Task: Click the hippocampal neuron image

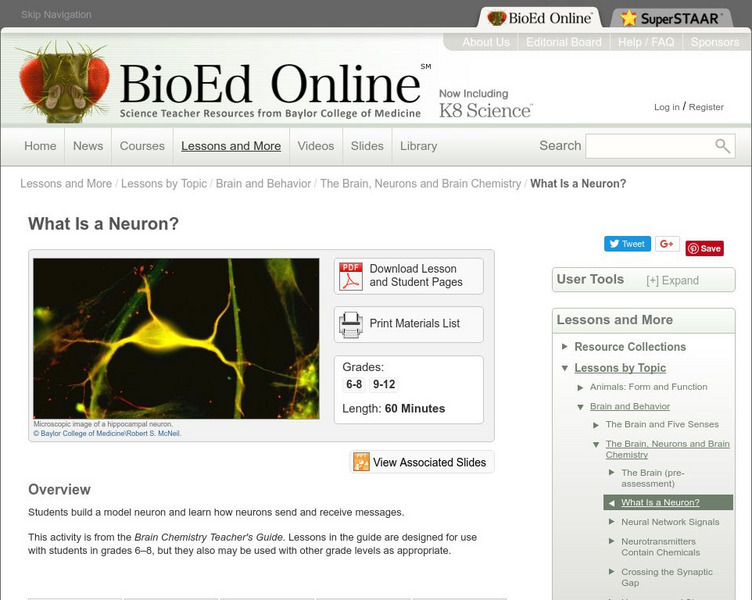Action: coord(176,339)
